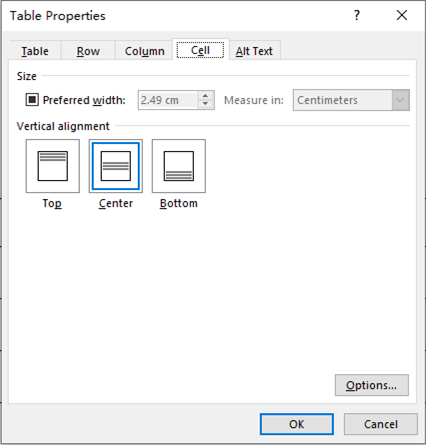Open the Measure in Centimeters dropdown

(351, 100)
